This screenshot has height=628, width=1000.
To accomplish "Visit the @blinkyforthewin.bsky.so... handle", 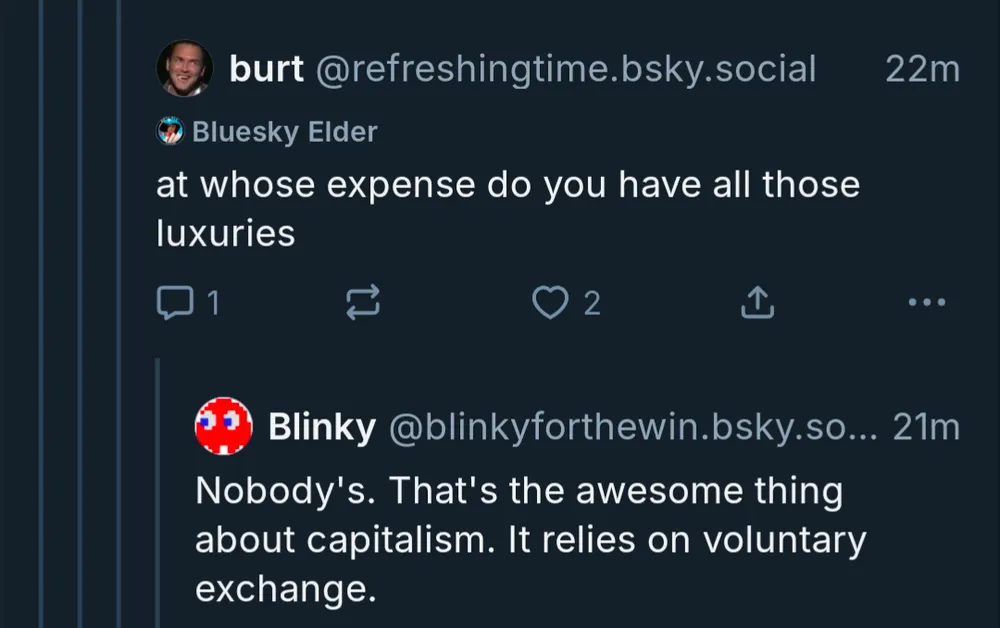I will (x=632, y=427).
